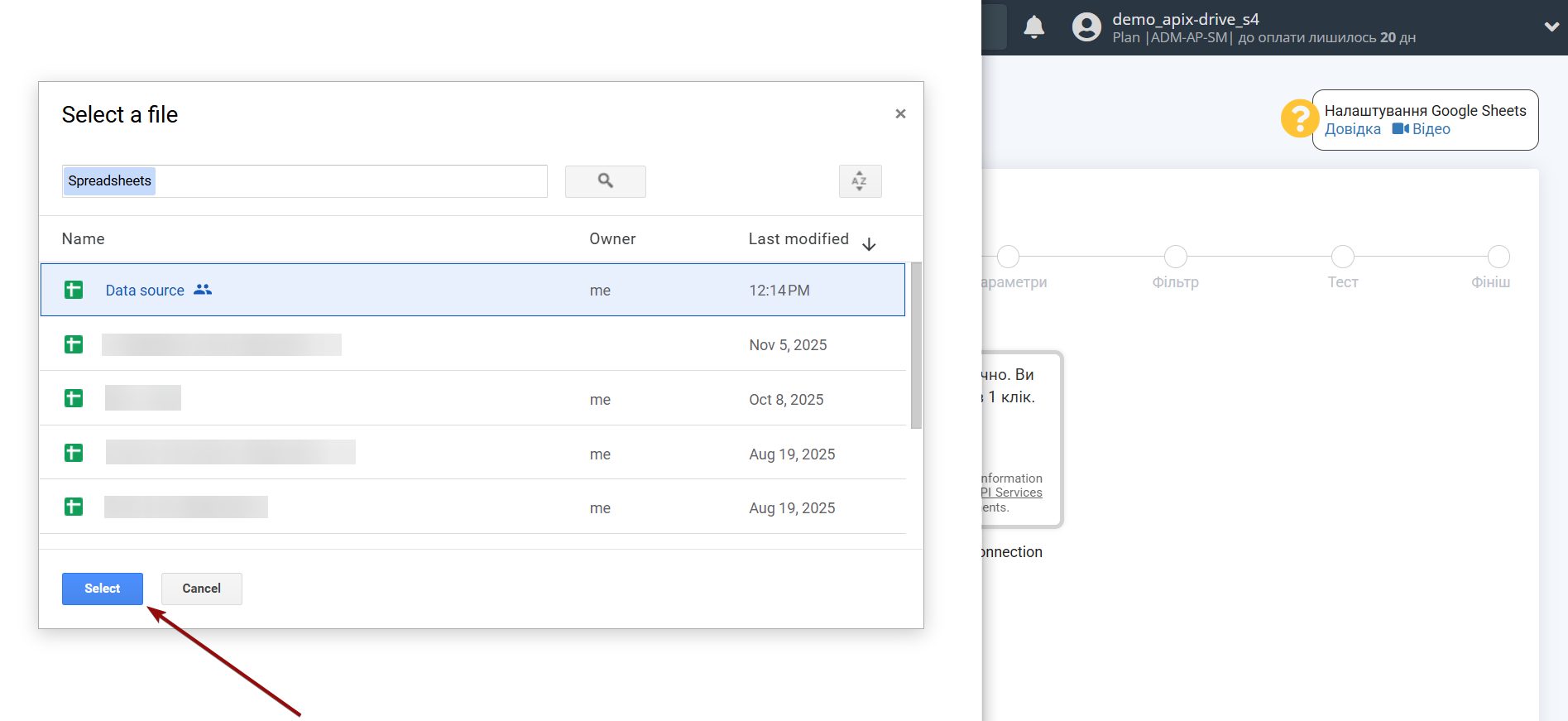Go to the Фільтр step circle
Viewport: 1568px width, 721px height.
click(1176, 257)
